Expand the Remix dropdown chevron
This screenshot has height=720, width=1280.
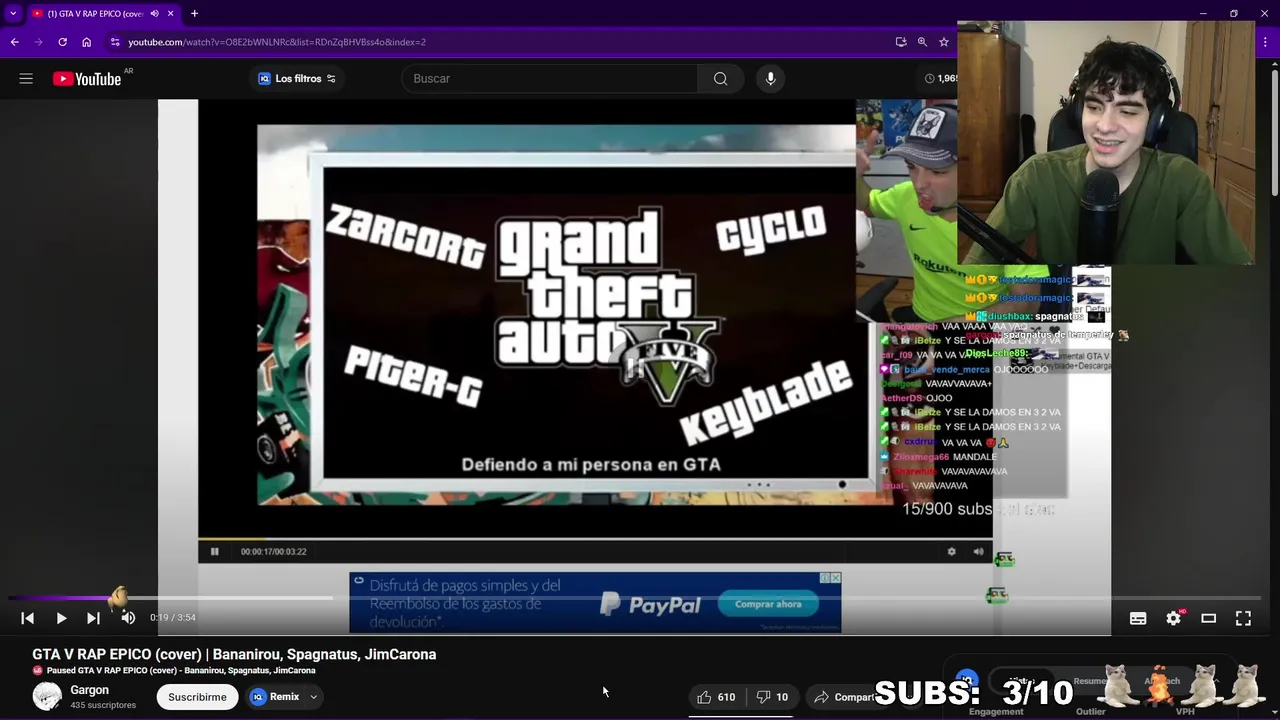point(313,697)
